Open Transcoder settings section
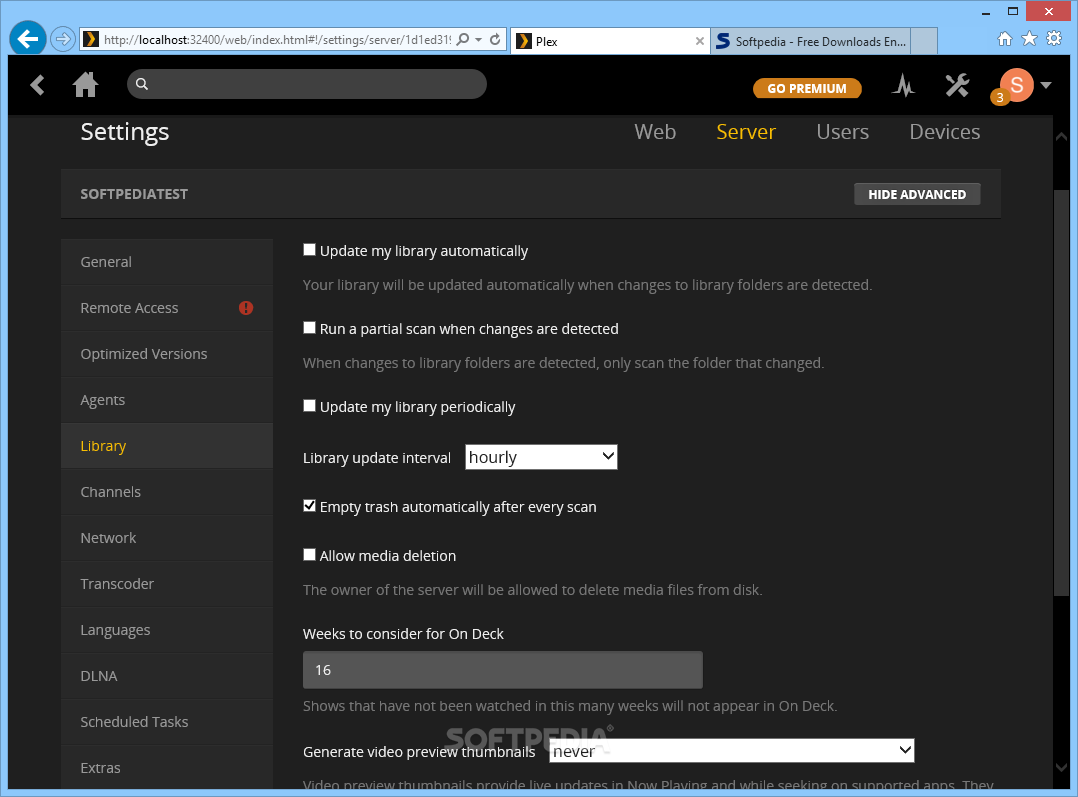1078x797 pixels. [x=167, y=584]
